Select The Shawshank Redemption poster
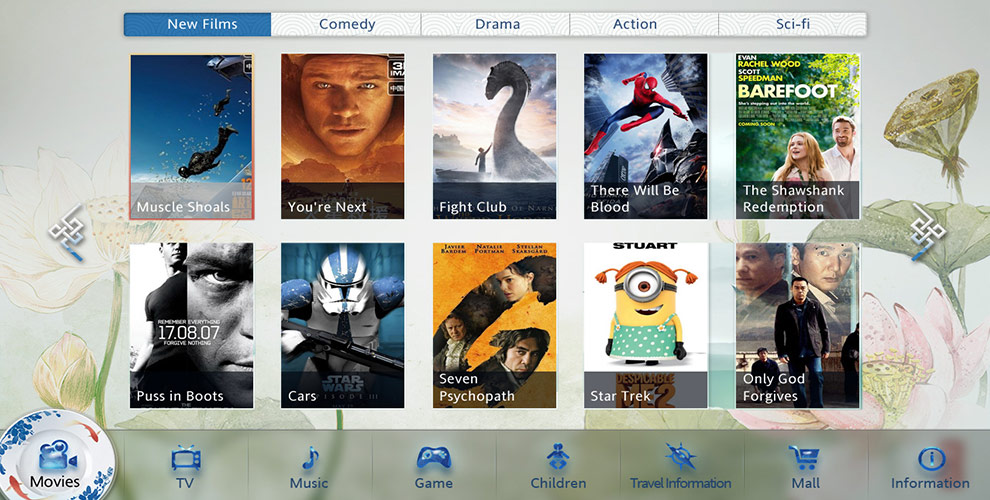The width and height of the screenshot is (990, 500). (x=797, y=136)
